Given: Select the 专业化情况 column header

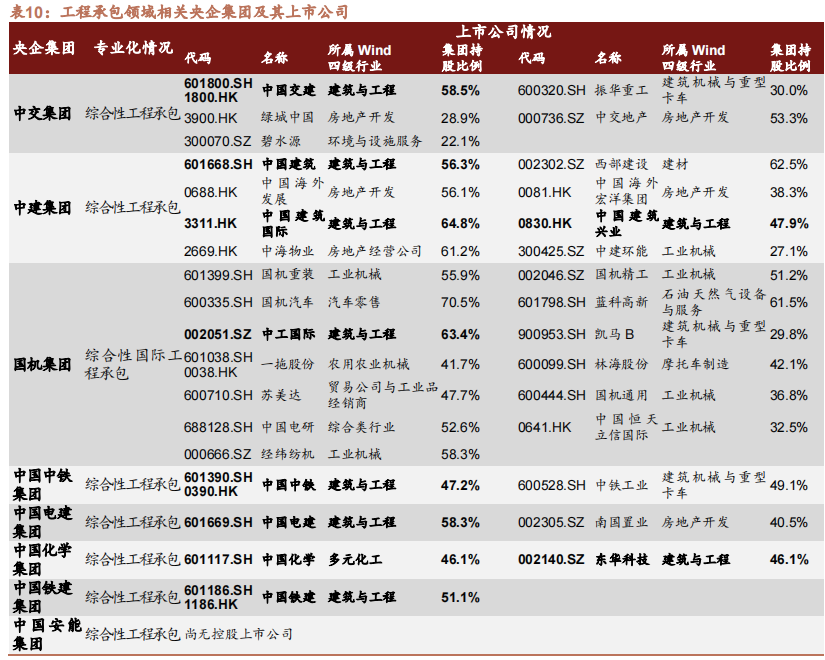Looking at the screenshot, I should (133, 48).
